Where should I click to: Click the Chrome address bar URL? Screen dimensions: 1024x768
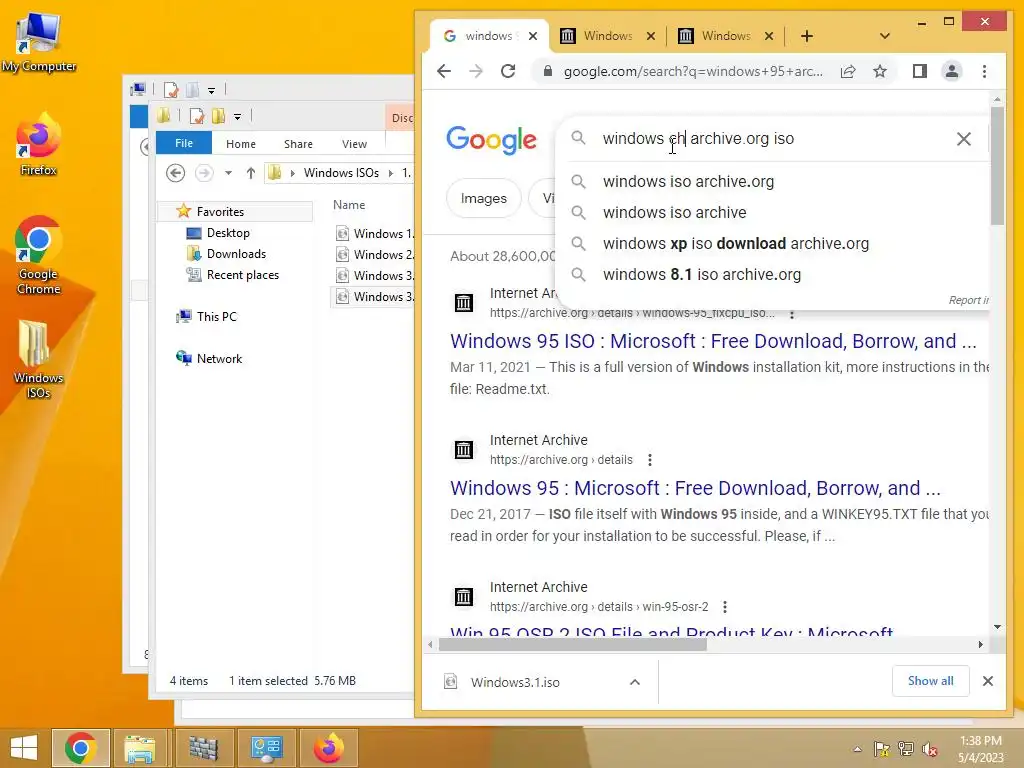pyautogui.click(x=693, y=71)
